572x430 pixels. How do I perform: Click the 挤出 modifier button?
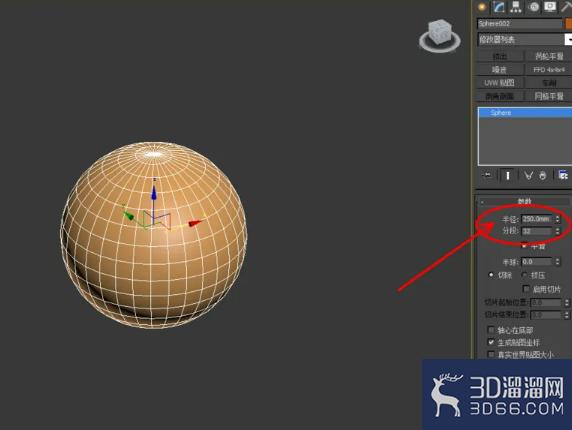(500, 56)
